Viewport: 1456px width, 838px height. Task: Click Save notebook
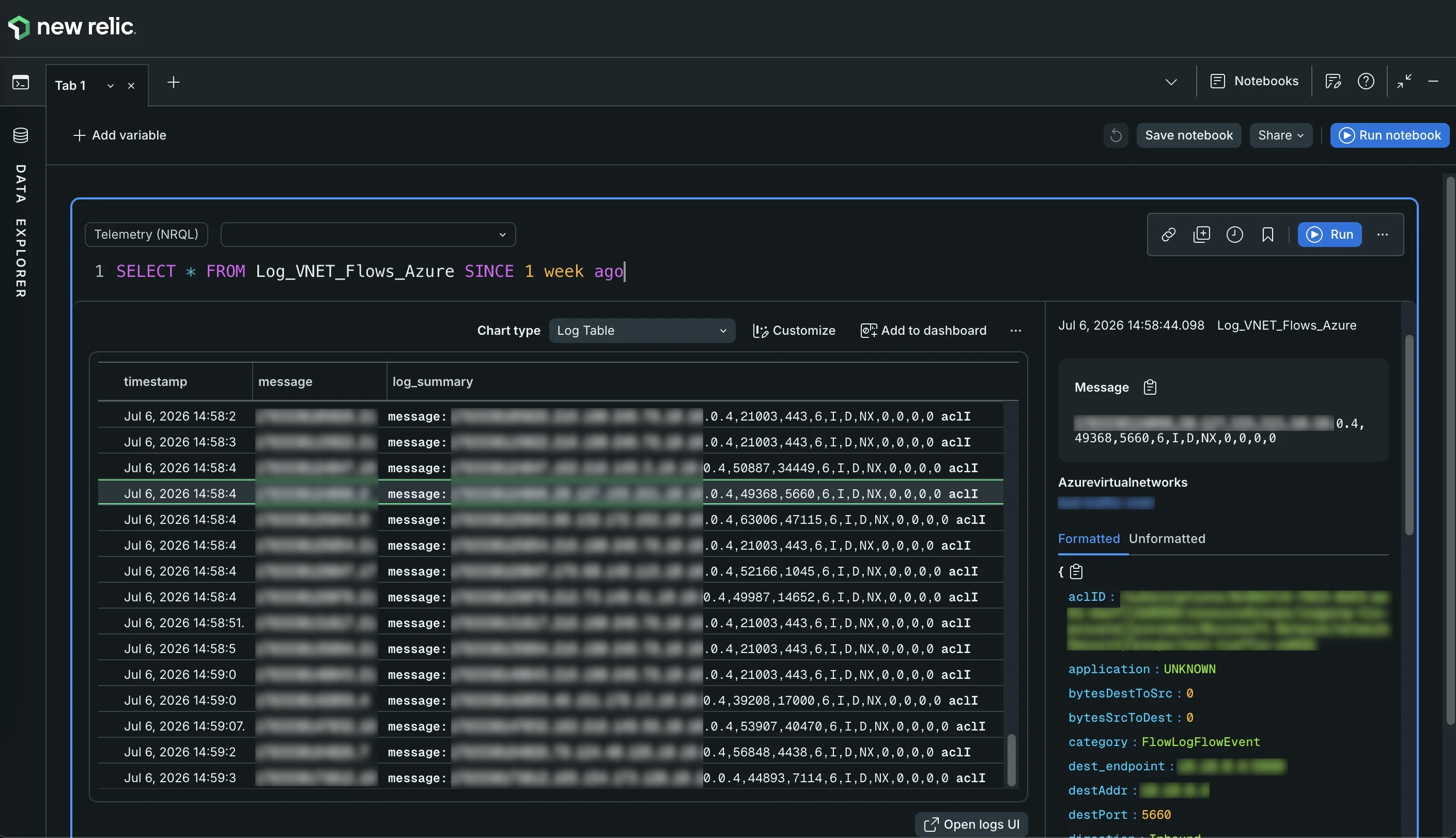(1189, 135)
